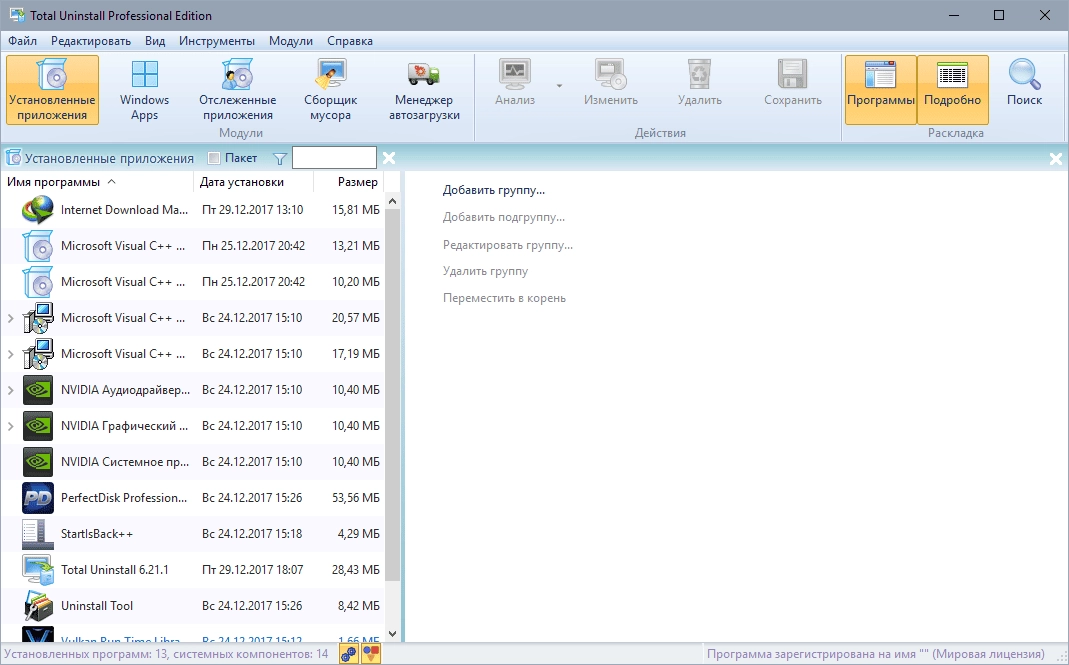Toggle the Программы layout view
Screen dimensions: 1069x665
880,90
